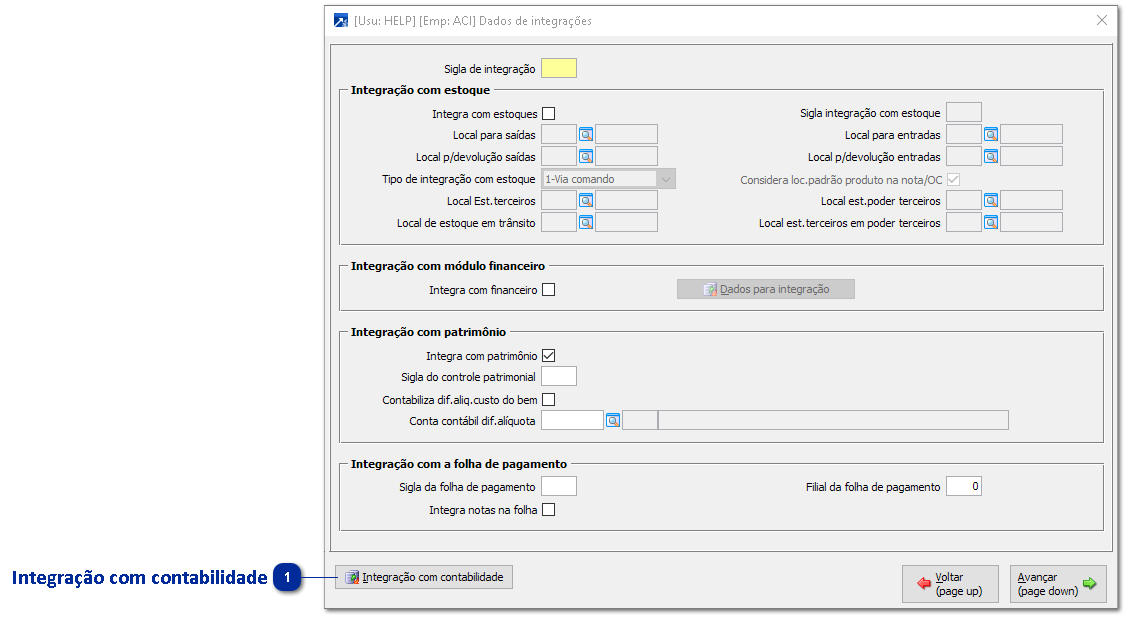Click Local est.terceiros em poder terceiros code field
This screenshot has height=625, width=1141.
click(963, 222)
